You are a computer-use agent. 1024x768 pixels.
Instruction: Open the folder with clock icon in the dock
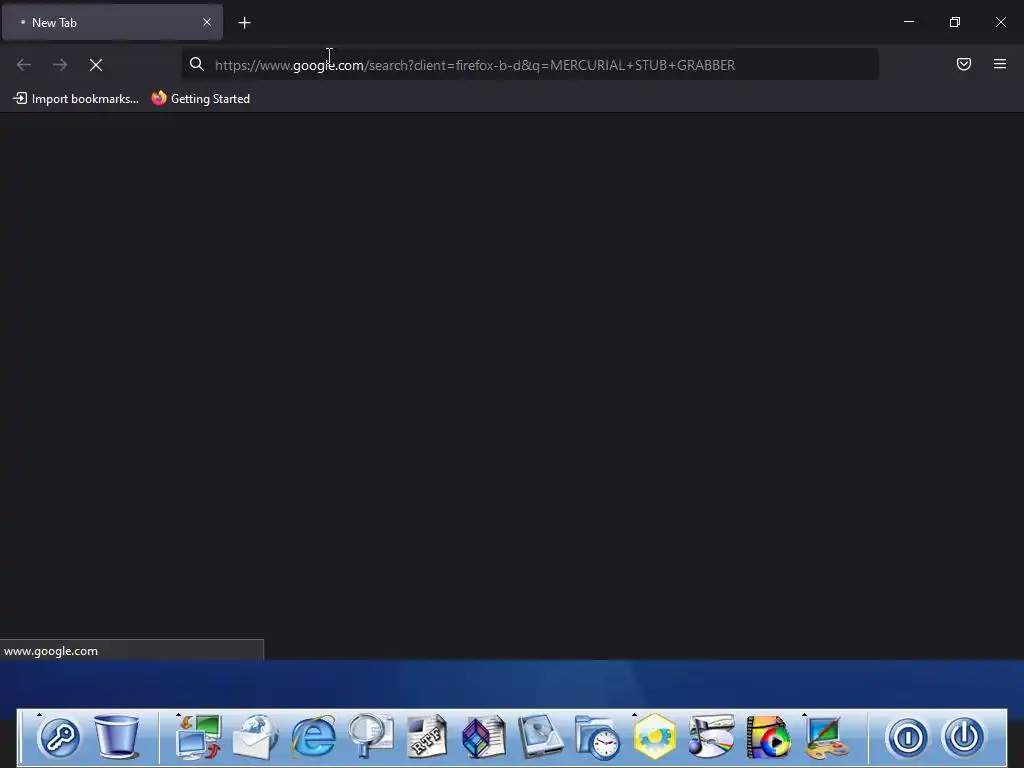[598, 737]
